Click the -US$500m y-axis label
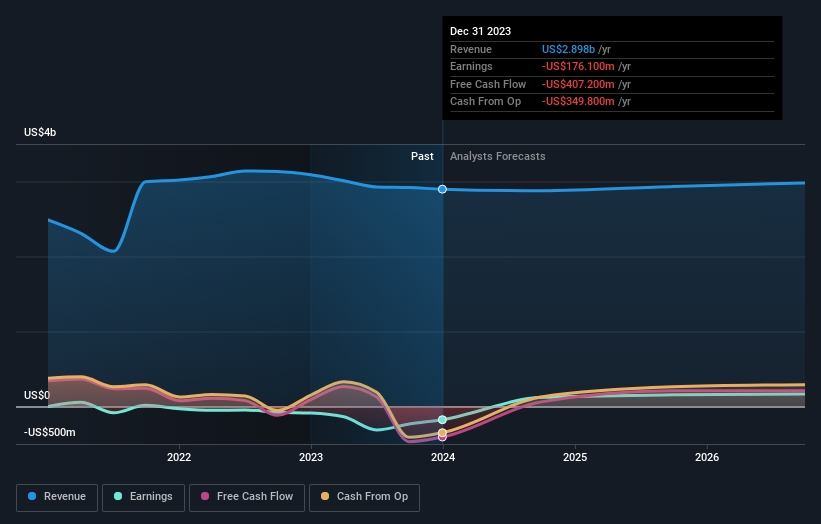Viewport: 821px width, 524px height. 50,432
